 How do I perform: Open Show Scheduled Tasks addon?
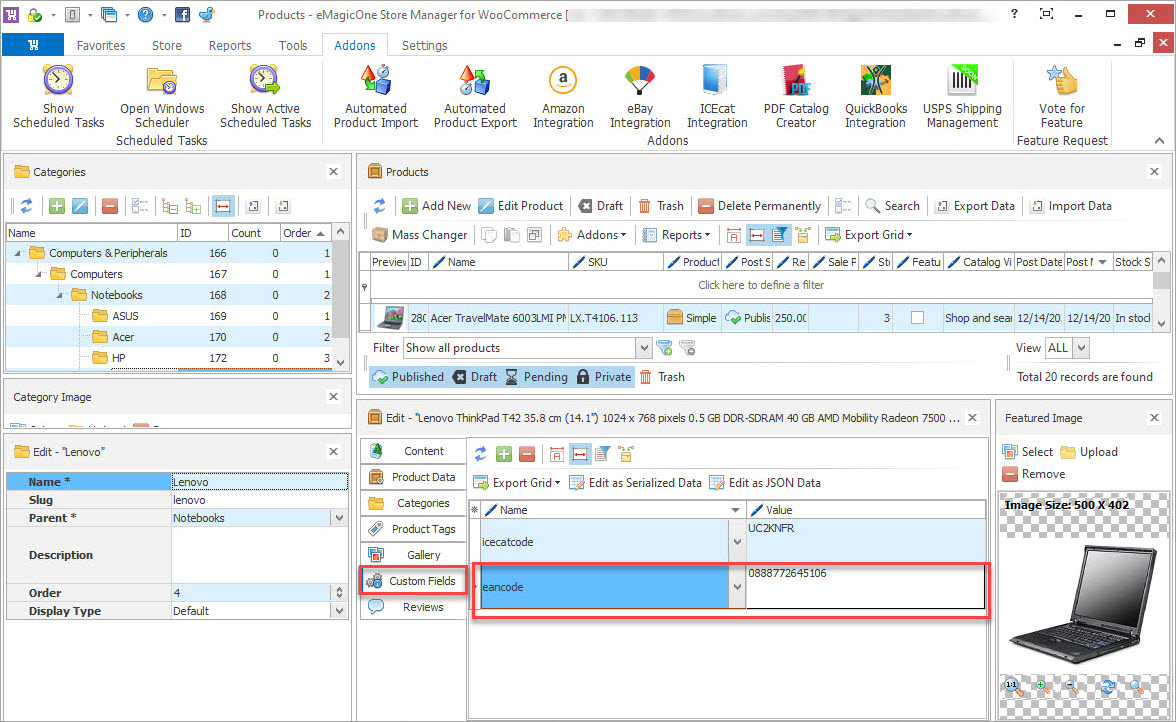(x=58, y=96)
